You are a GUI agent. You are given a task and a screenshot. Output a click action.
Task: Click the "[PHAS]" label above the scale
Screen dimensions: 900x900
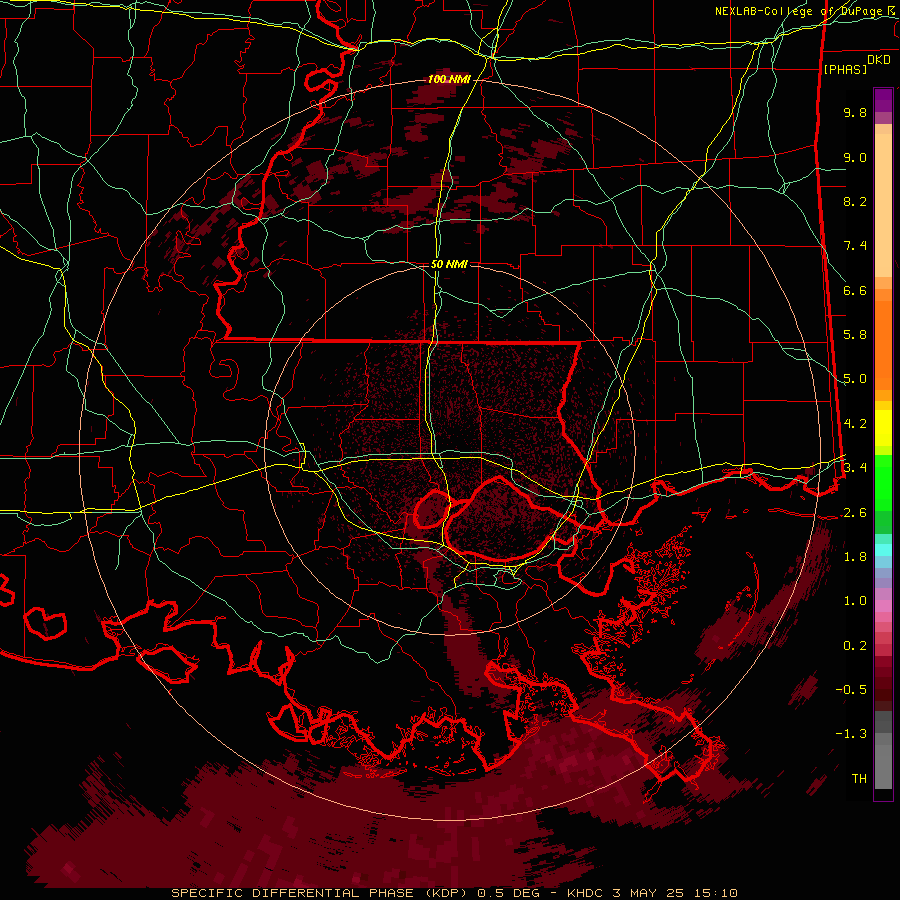[845, 69]
